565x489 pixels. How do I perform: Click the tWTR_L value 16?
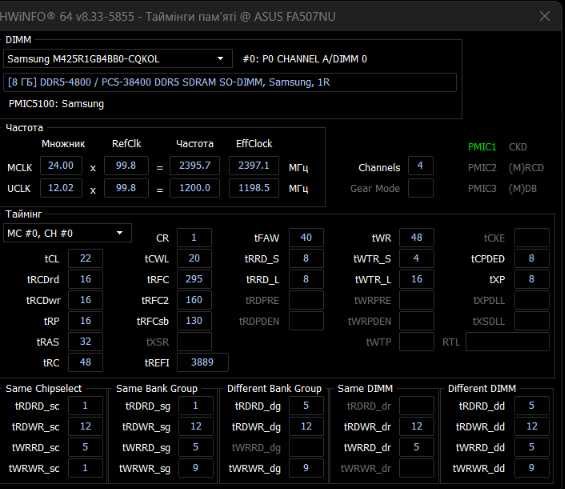[x=417, y=279]
